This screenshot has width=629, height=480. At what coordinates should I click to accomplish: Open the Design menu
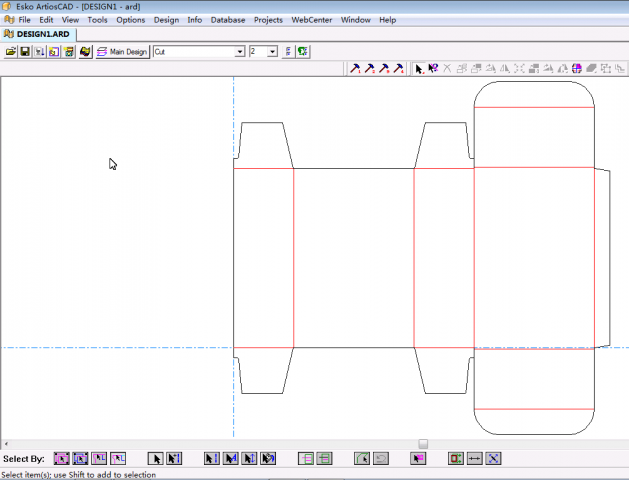pos(166,20)
